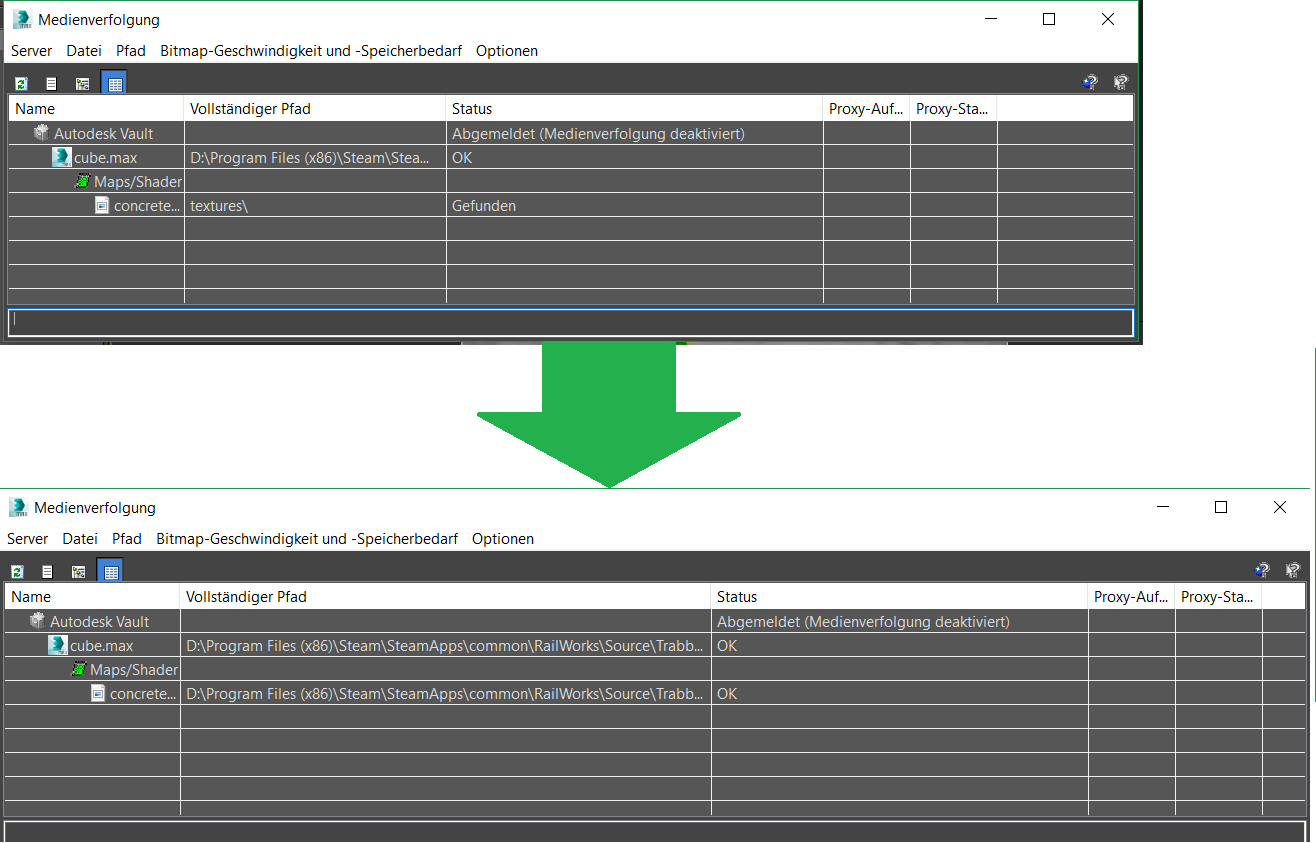The height and width of the screenshot is (843, 1316).
Task: Click the list view icon in lower window
Action: tap(47, 572)
